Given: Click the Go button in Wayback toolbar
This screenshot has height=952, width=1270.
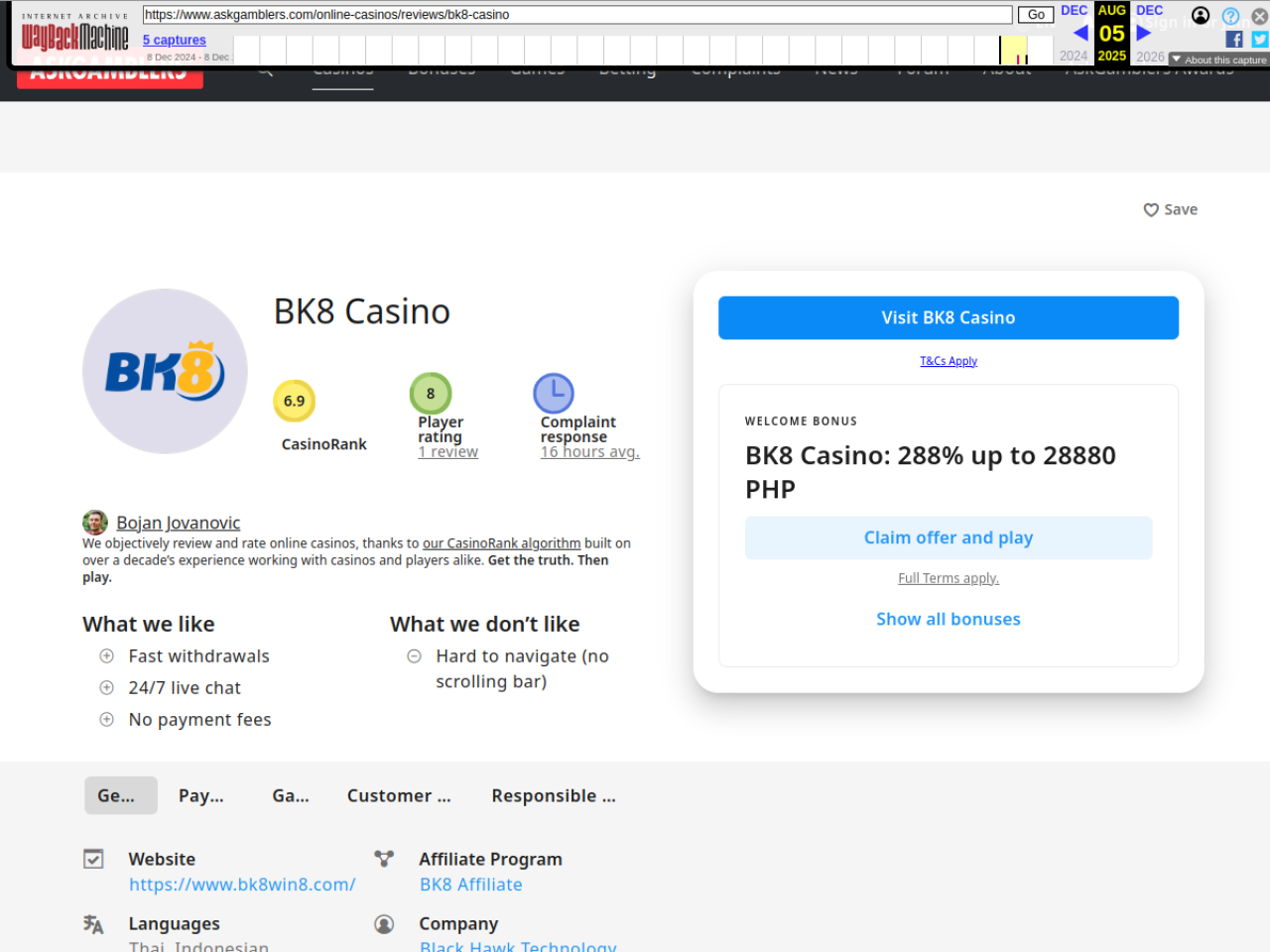Looking at the screenshot, I should (x=1036, y=15).
